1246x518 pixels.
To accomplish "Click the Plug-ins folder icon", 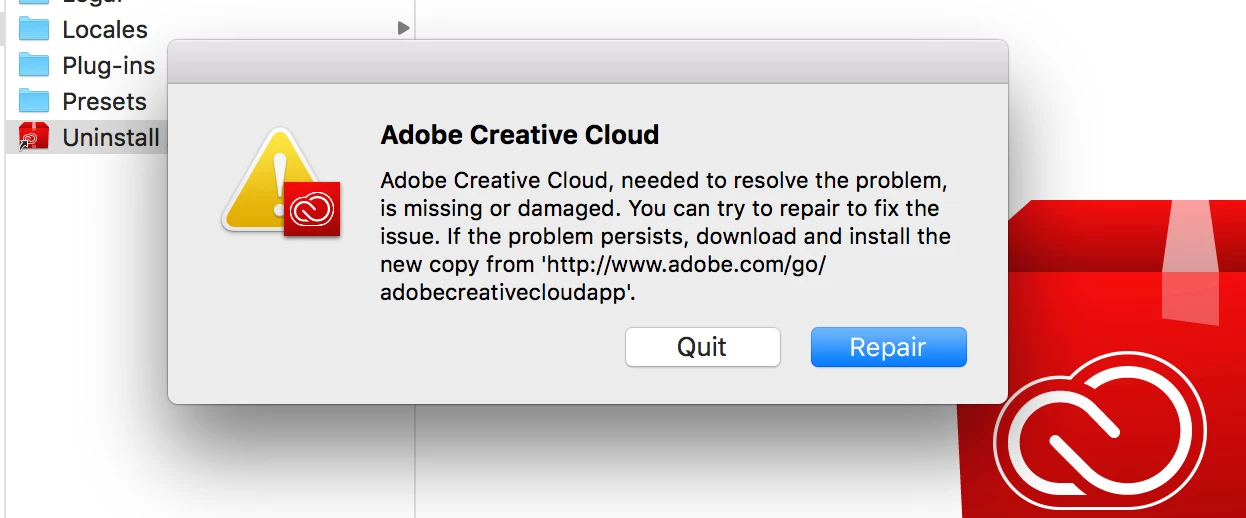I will tap(34, 66).
